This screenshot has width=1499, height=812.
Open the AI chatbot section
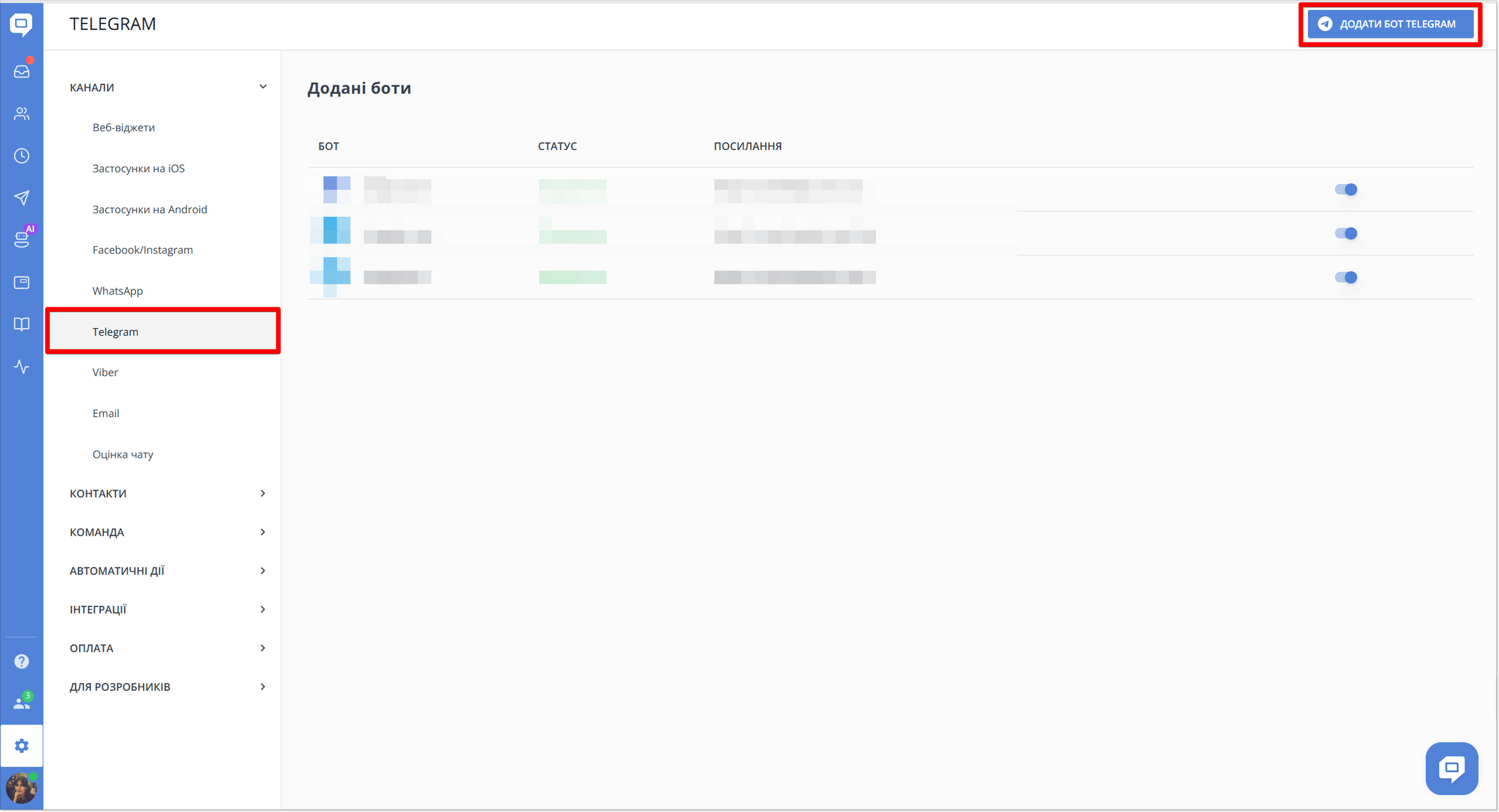tap(21, 240)
